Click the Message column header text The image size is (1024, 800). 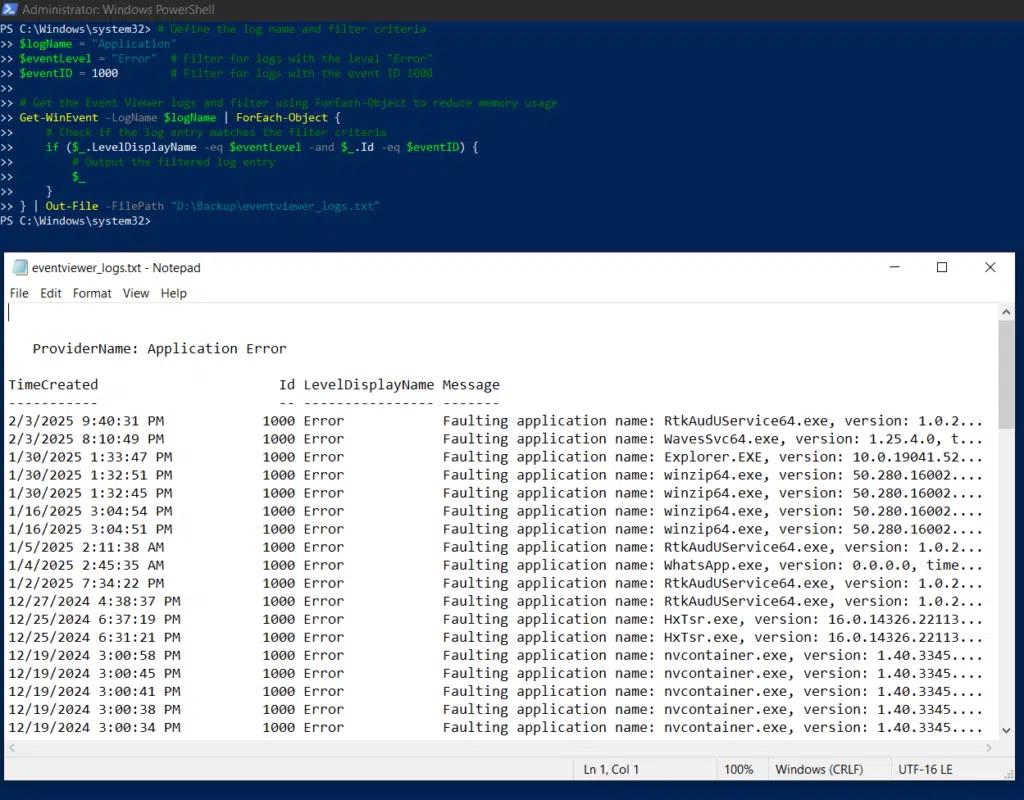(x=471, y=385)
